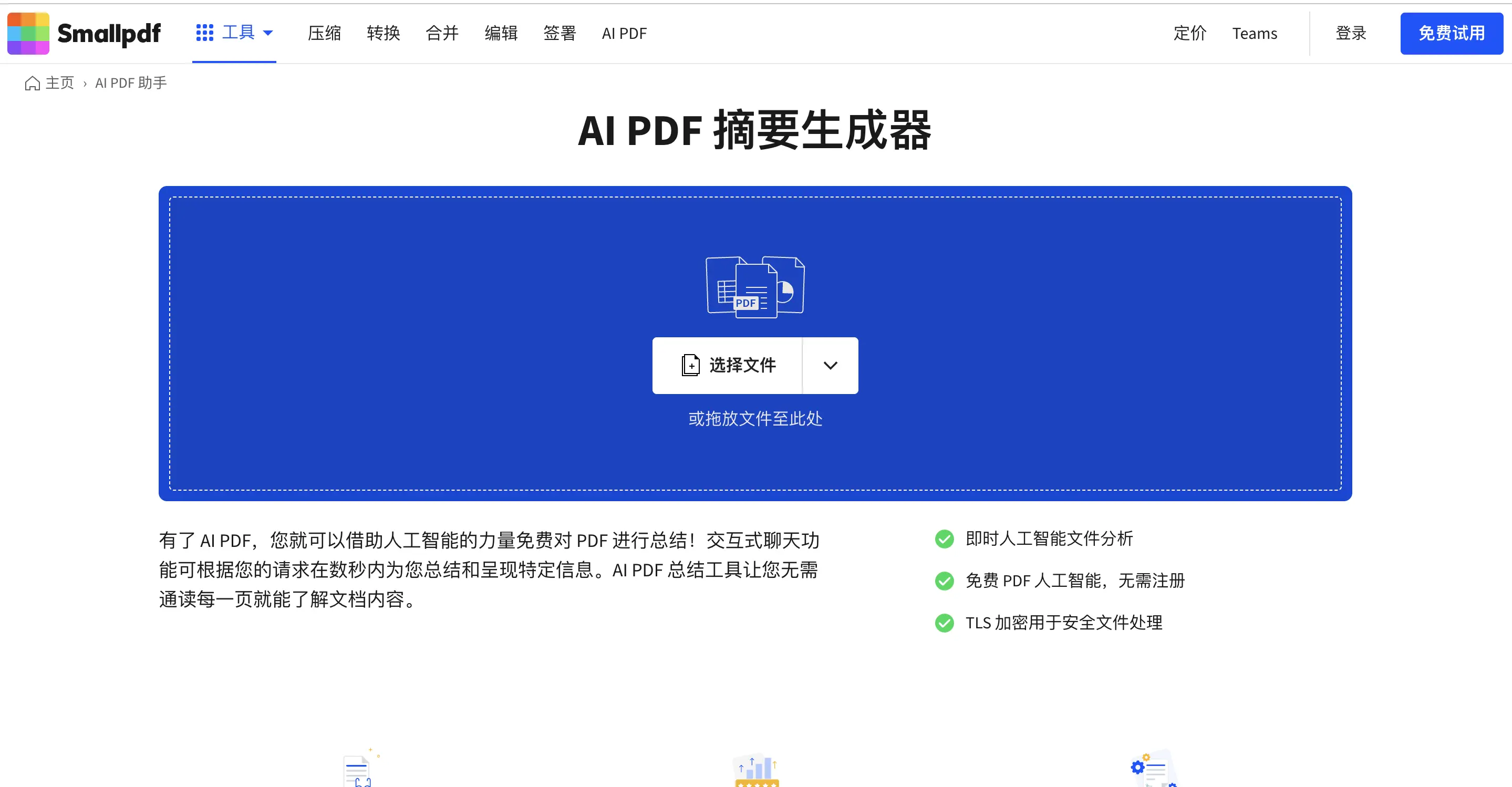Open file source chevron next to 选择文件
The image size is (1512, 787).
[x=830, y=365]
